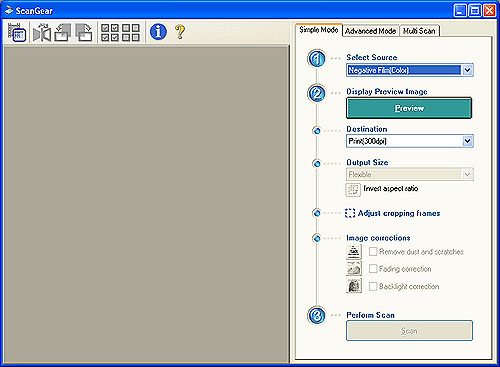500x367 pixels.
Task: Switch to the Multi Scan tab
Action: coord(419,31)
